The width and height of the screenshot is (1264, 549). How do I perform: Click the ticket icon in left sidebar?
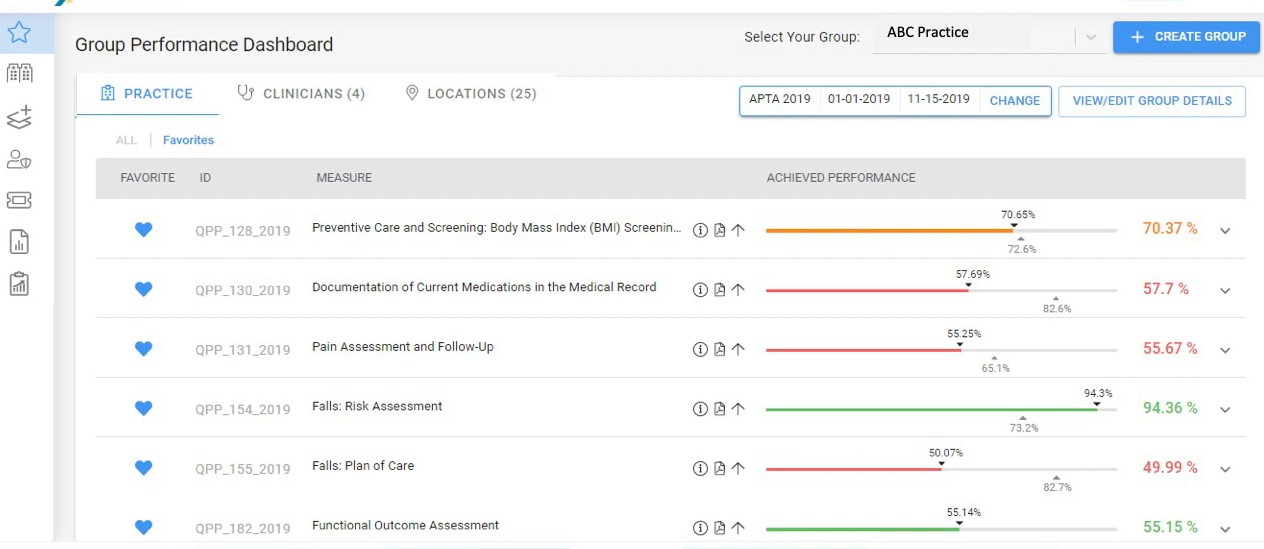(19, 200)
